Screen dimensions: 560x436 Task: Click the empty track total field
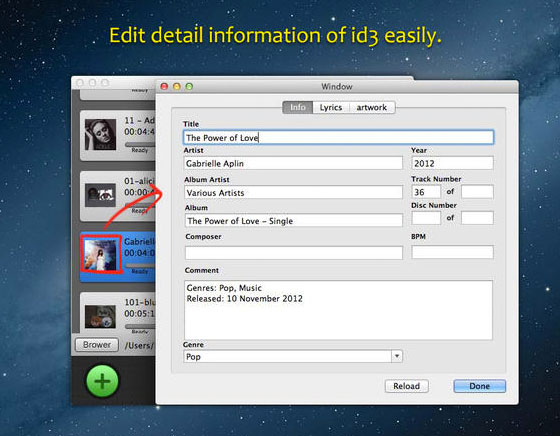477,192
